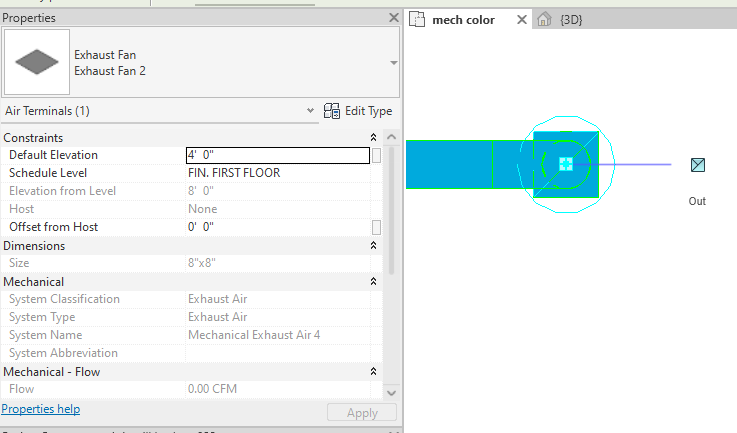Click the blue duct segment in the drawing
The width and height of the screenshot is (737, 433).
point(449,165)
